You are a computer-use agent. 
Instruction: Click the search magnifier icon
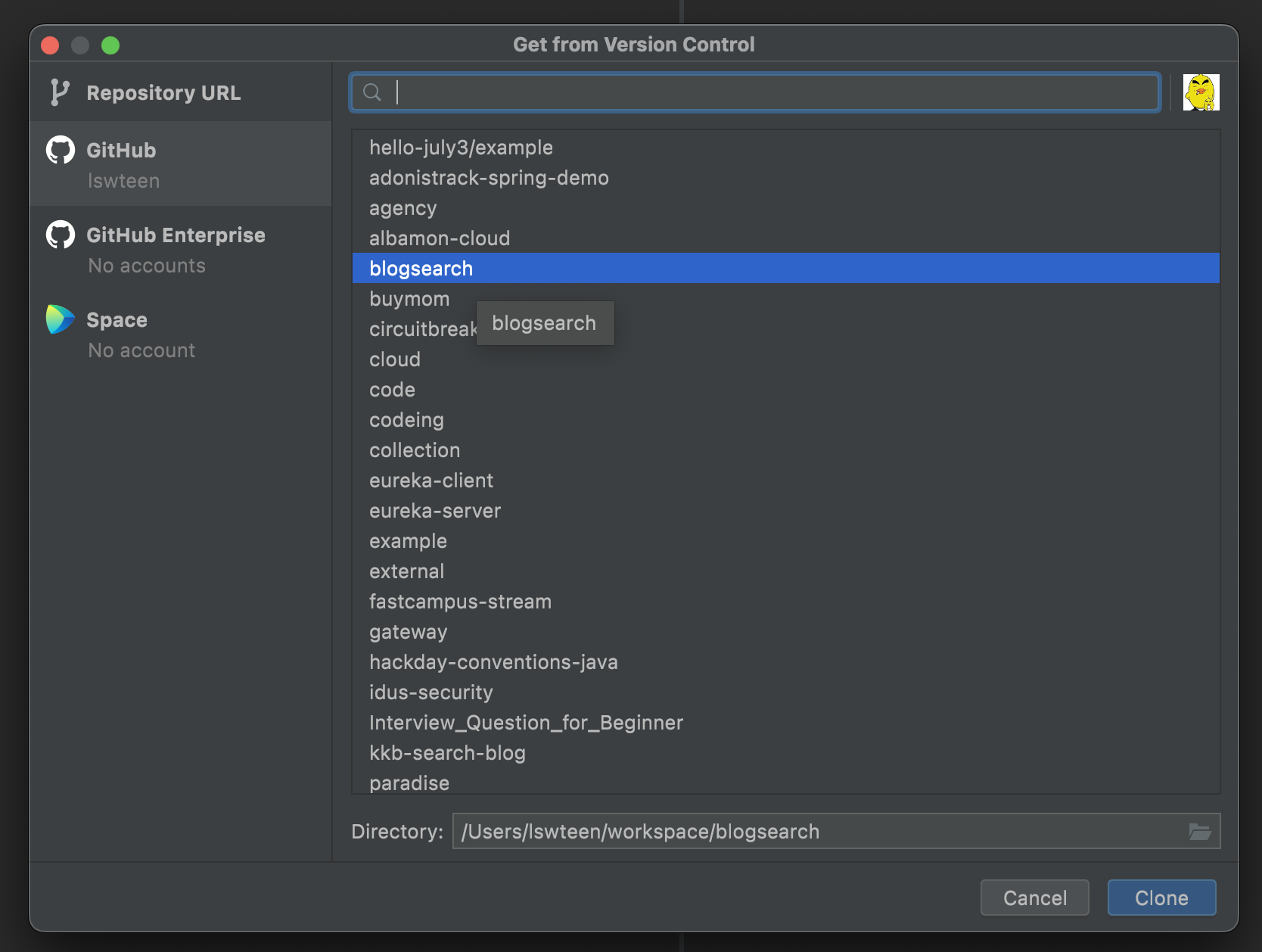[x=371, y=92]
